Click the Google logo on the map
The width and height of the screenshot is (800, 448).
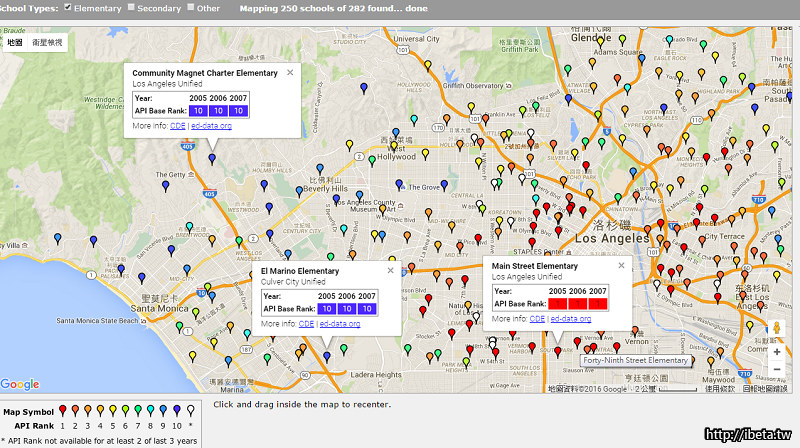click(20, 384)
